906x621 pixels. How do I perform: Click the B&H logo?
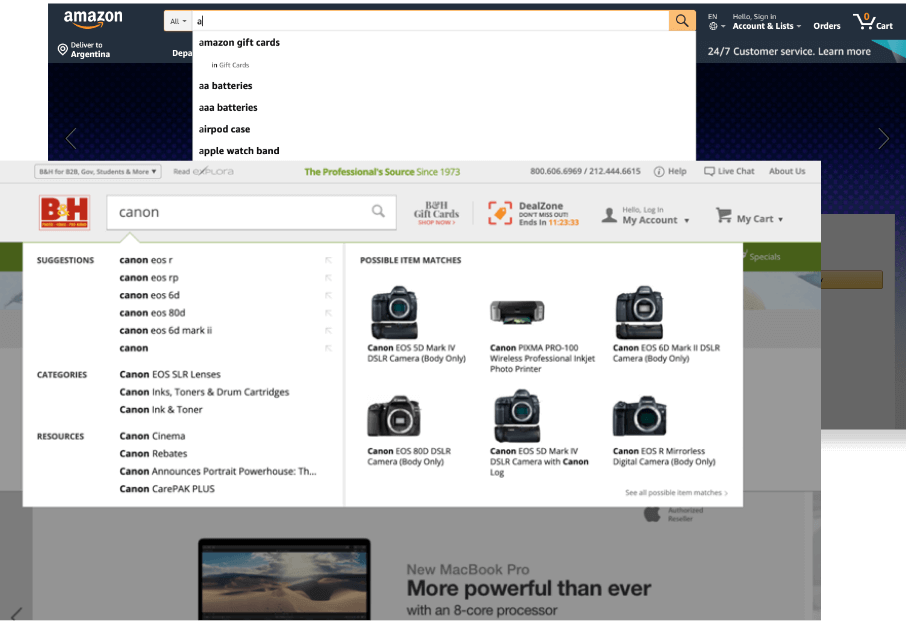64,213
